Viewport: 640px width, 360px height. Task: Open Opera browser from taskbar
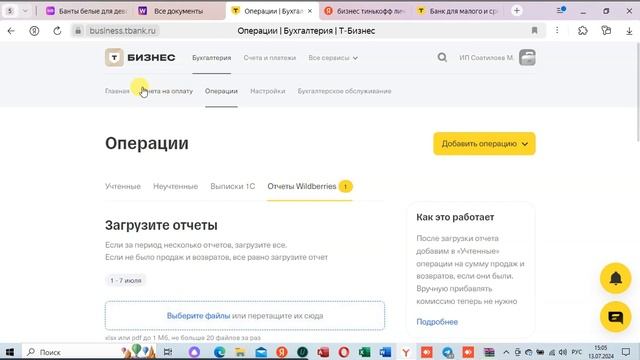point(344,352)
